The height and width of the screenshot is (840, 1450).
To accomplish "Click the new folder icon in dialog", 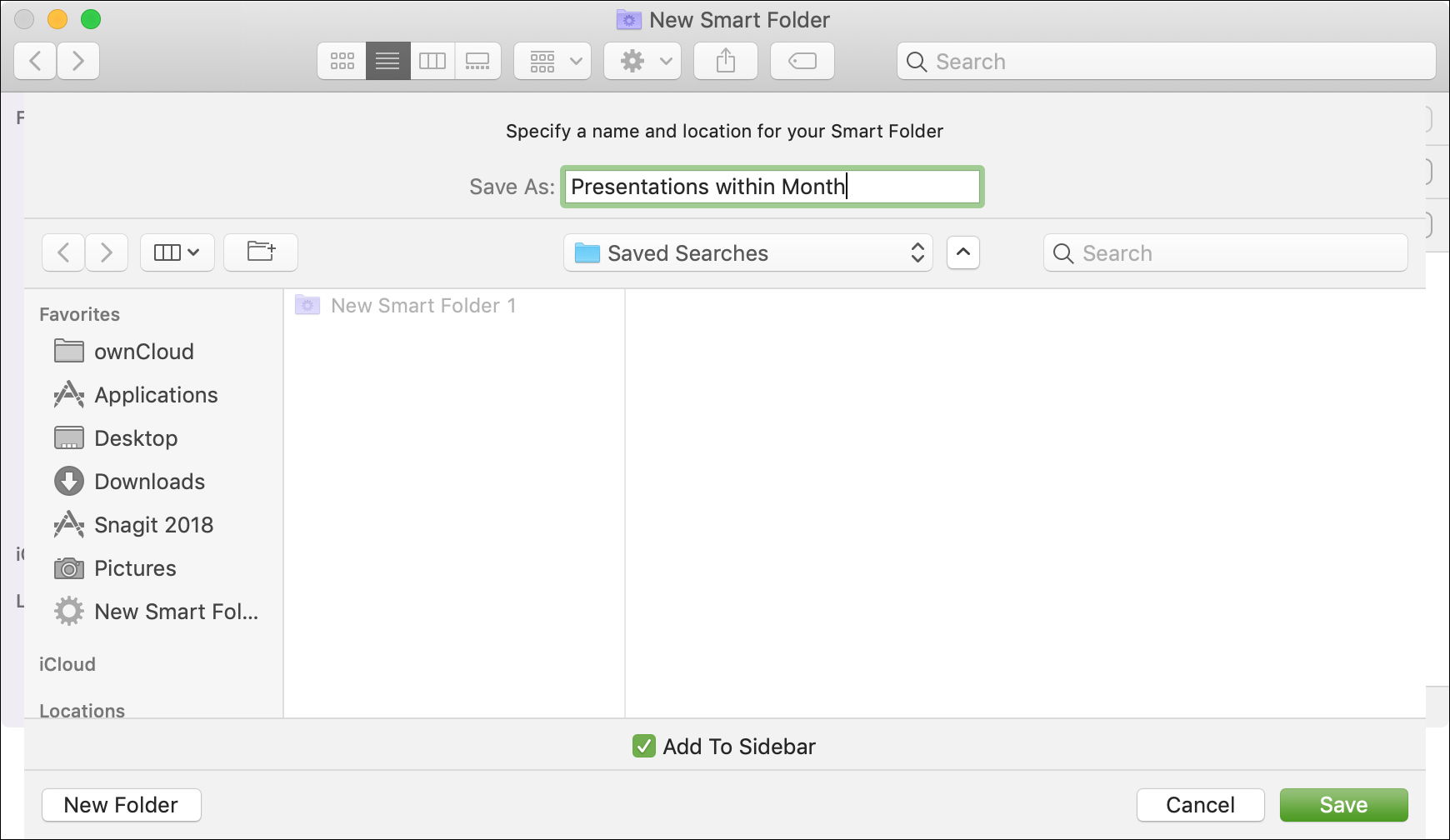I will pyautogui.click(x=261, y=252).
